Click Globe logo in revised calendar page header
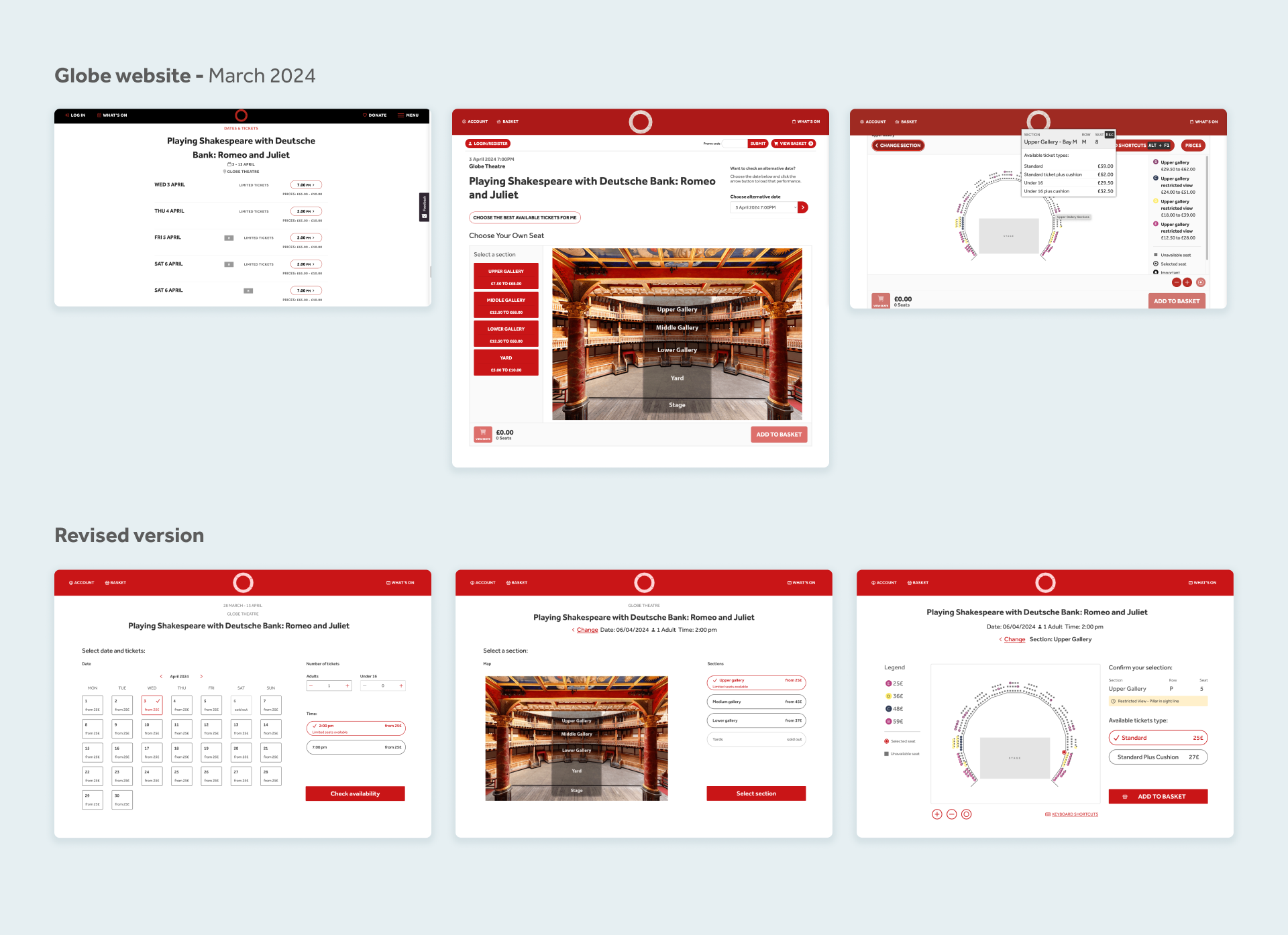The width and height of the screenshot is (1288, 935). [x=243, y=582]
